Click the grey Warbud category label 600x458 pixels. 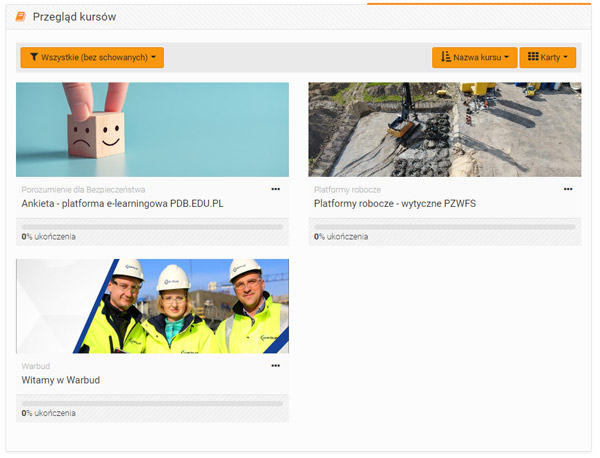[36, 366]
